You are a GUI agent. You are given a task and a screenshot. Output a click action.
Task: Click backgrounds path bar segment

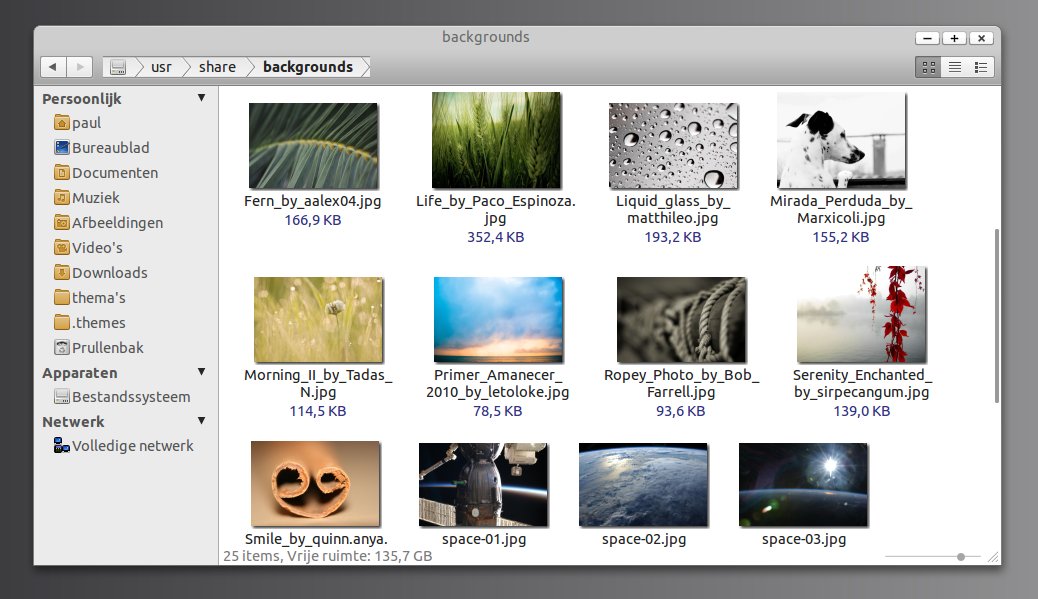(308, 67)
